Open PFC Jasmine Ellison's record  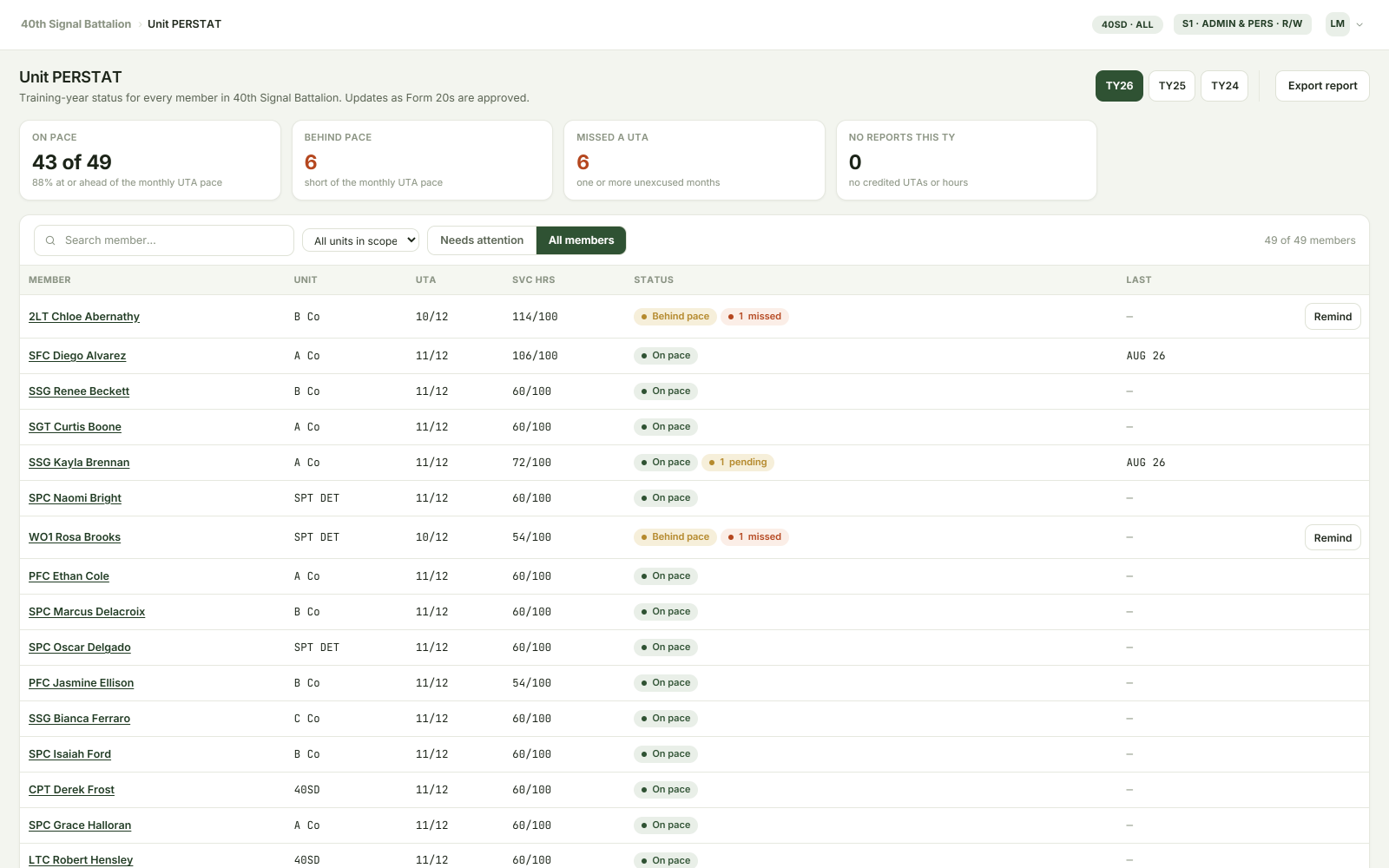[82, 683]
